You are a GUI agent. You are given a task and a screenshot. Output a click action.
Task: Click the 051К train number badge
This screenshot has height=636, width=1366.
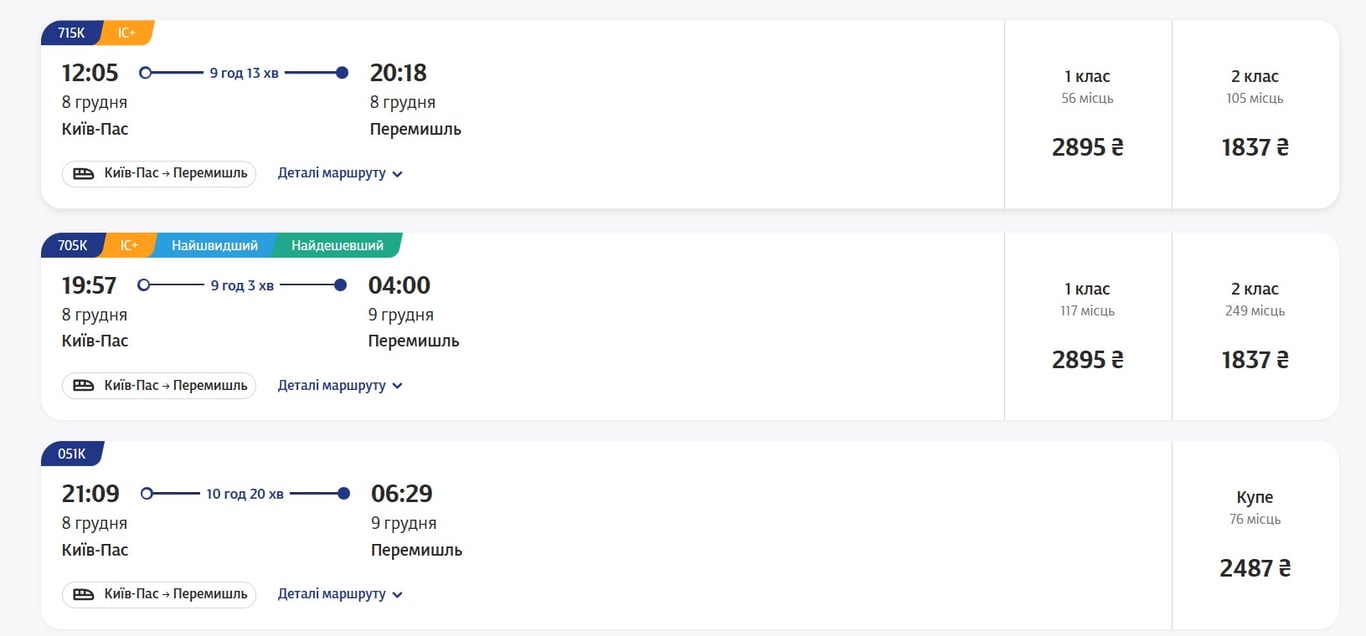click(72, 454)
